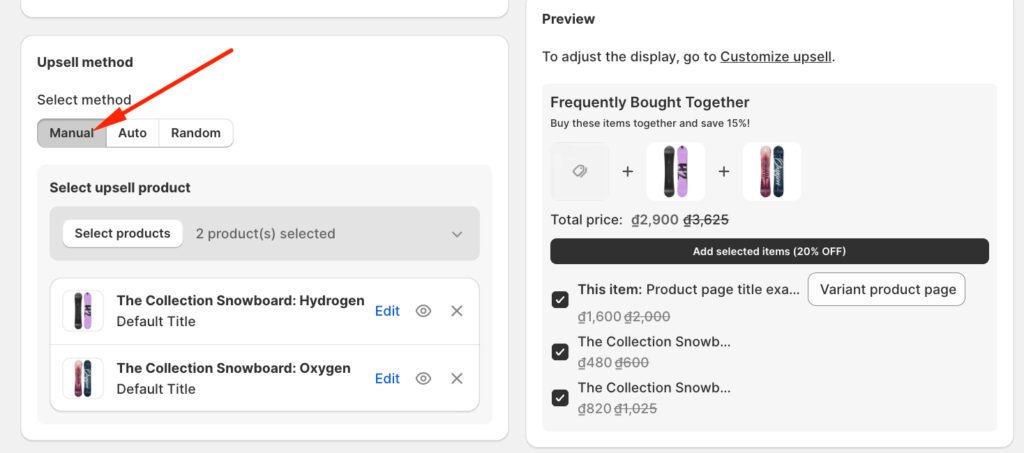This screenshot has width=1024, height=453.
Task: Click Edit for the Hydrogen snowboard
Action: (x=387, y=311)
